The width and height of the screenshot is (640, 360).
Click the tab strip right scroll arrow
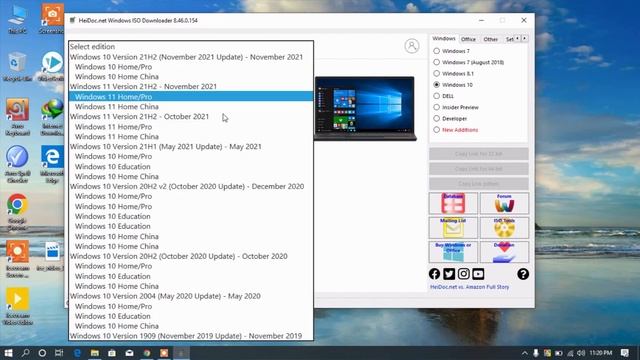point(524,38)
